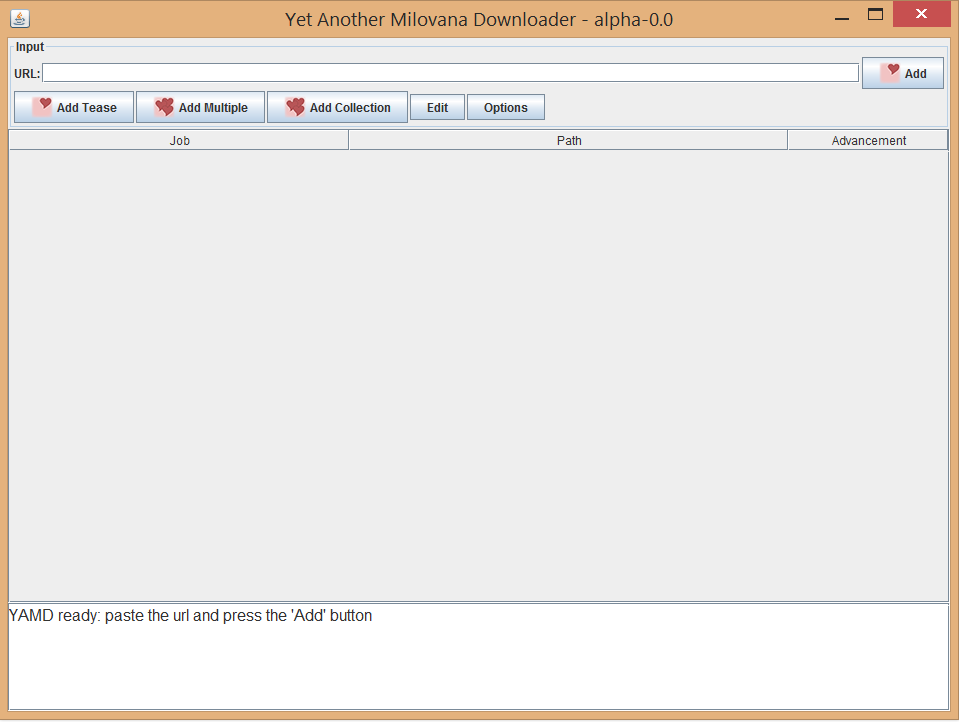Screen dimensions: 959x722
Task: Maximize the downloader window
Action: tap(876, 15)
